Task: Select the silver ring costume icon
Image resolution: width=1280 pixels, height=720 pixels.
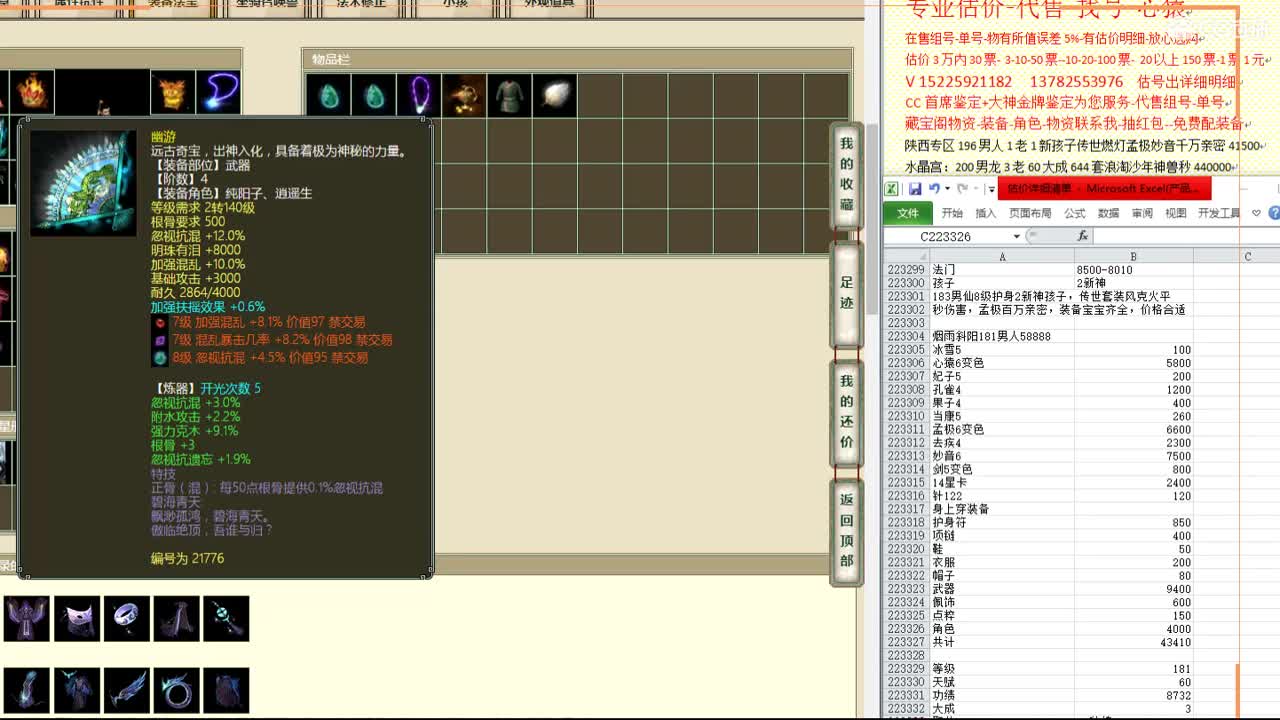Action: [x=127, y=619]
